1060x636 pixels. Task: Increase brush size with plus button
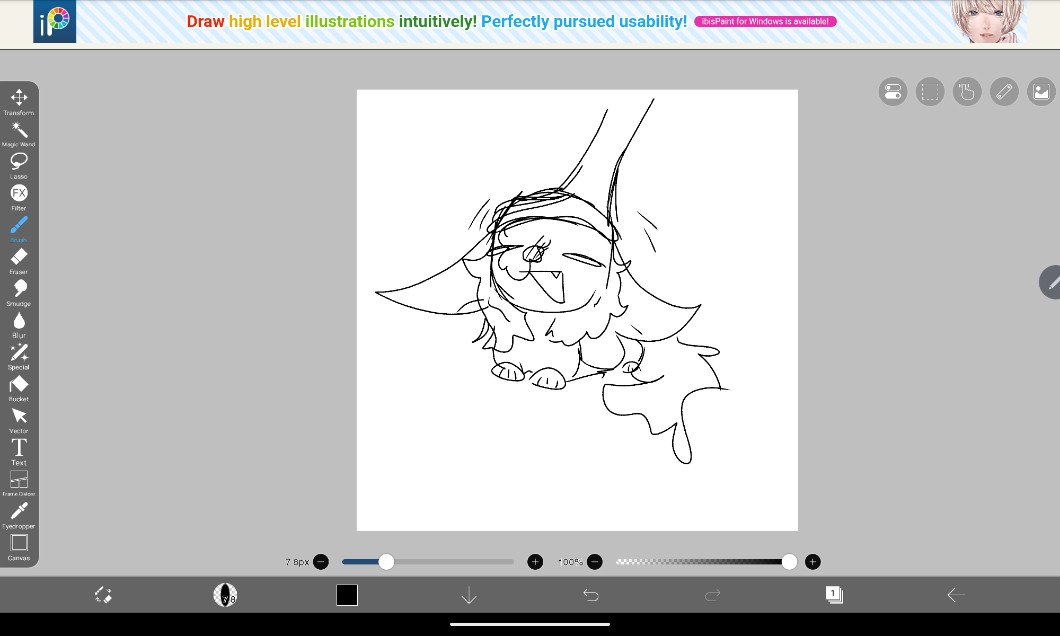pos(535,562)
